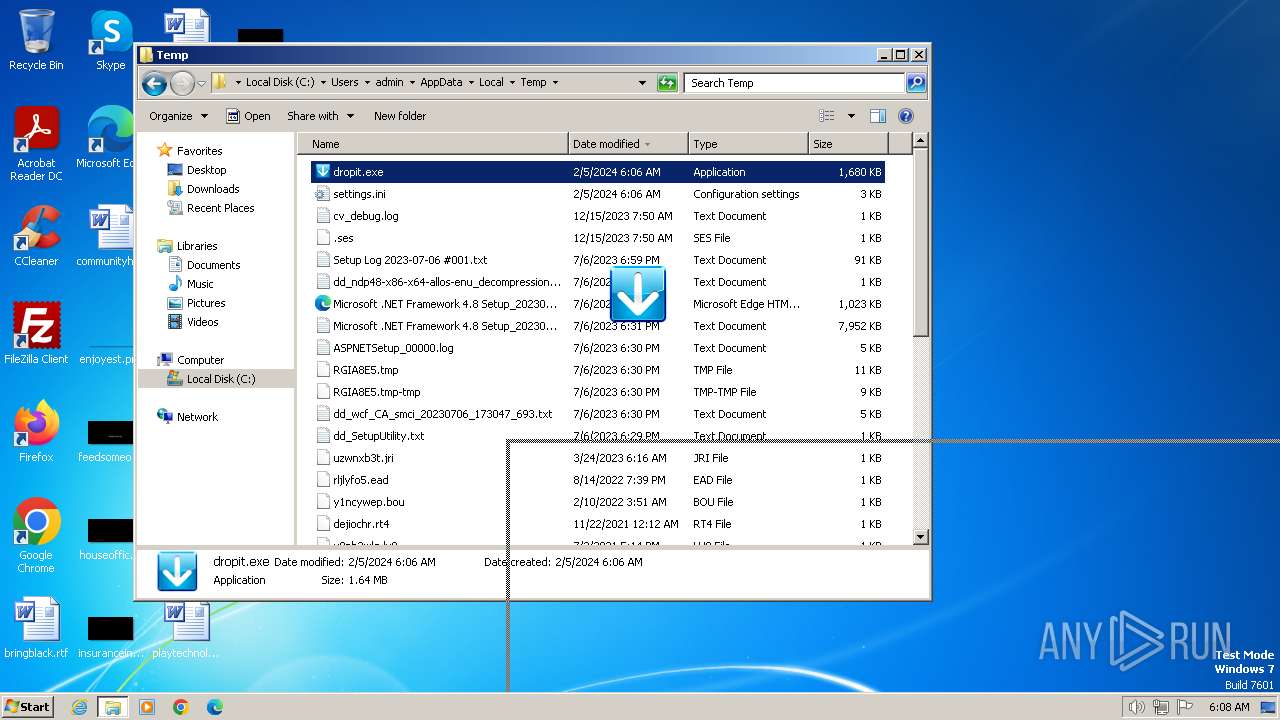Select dropit.exe file icon in list
Viewport: 1280px width, 720px height.
[x=322, y=172]
